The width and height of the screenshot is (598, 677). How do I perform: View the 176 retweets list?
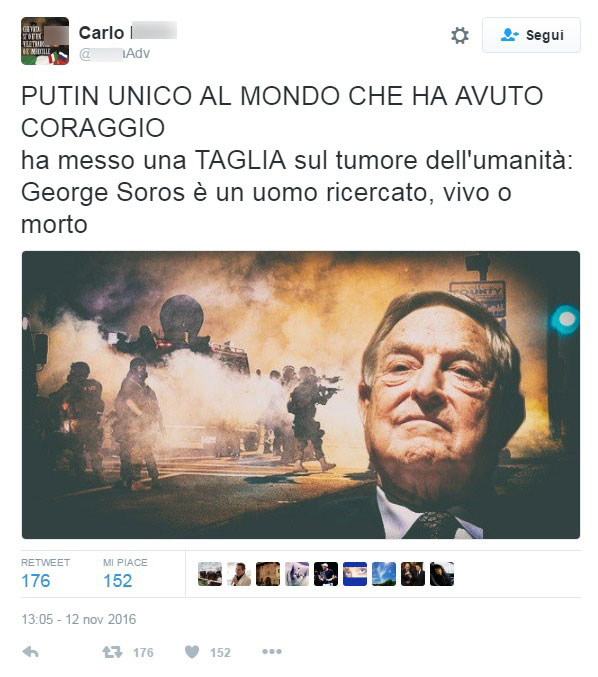(45, 574)
